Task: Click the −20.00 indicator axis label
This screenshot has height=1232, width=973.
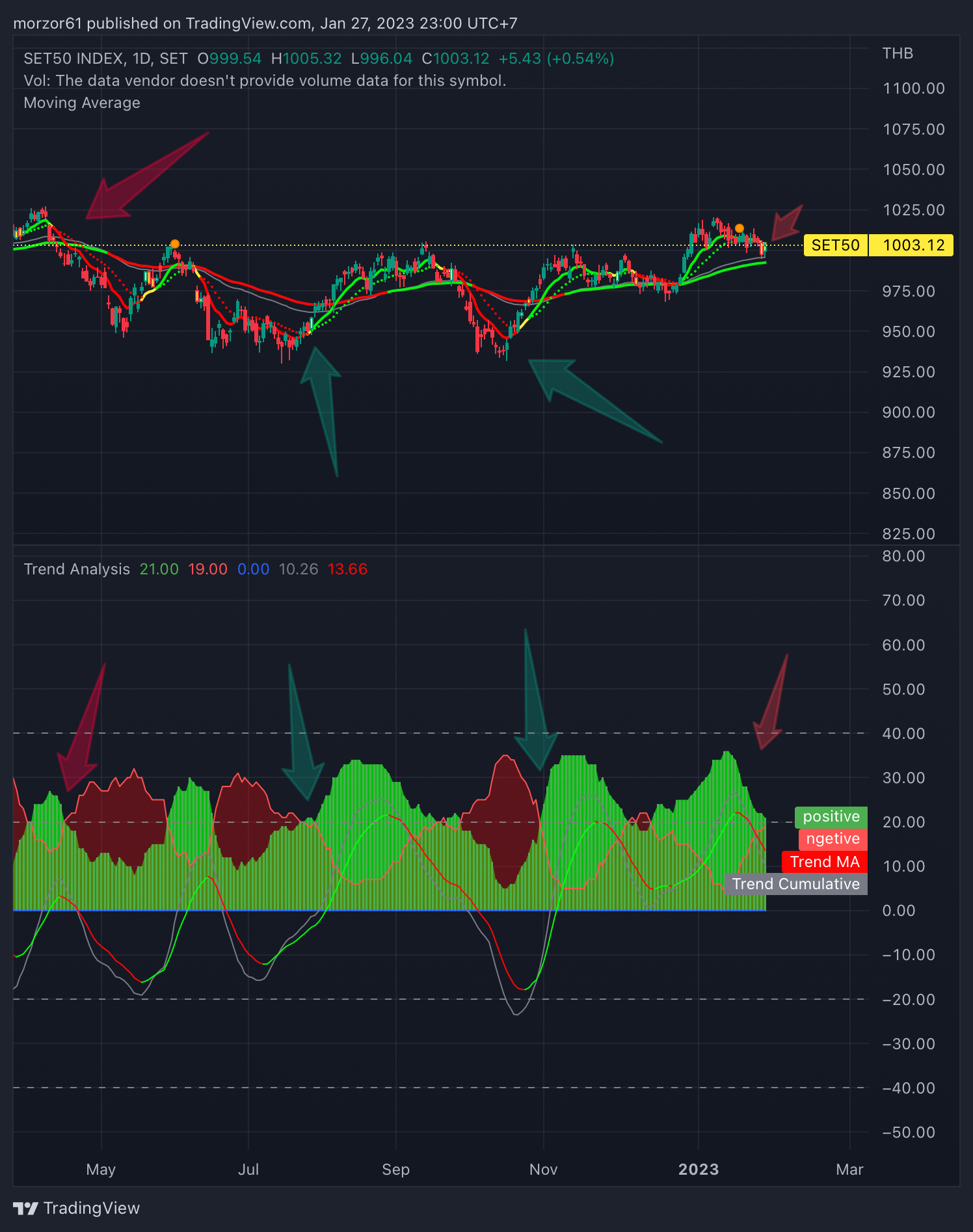Action: click(x=909, y=1000)
